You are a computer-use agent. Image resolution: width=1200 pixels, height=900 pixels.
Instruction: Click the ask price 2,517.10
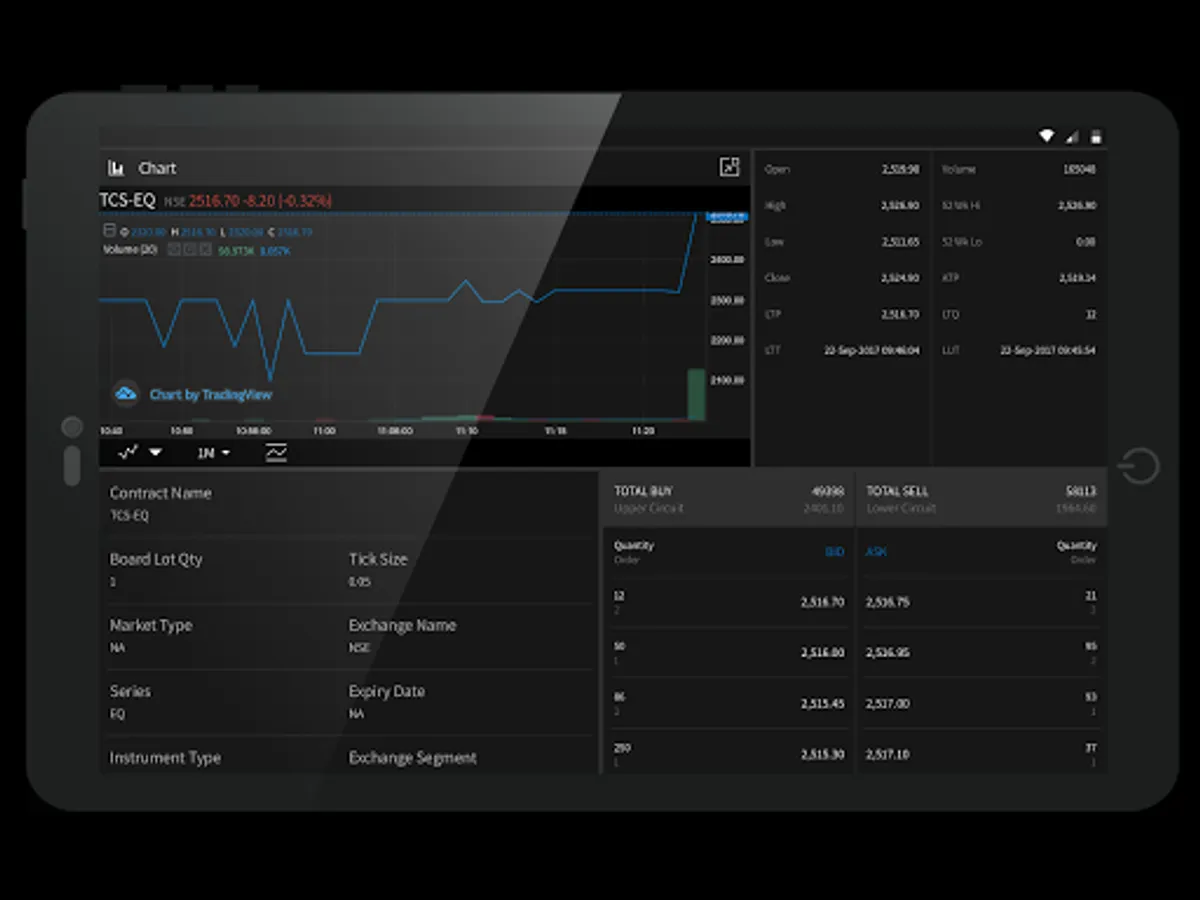pyautogui.click(x=888, y=754)
